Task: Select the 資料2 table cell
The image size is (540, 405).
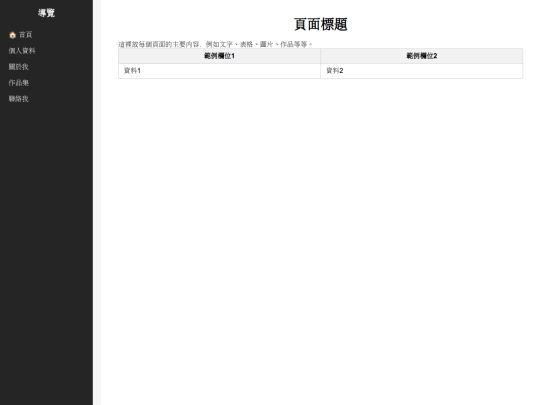Action: click(422, 71)
